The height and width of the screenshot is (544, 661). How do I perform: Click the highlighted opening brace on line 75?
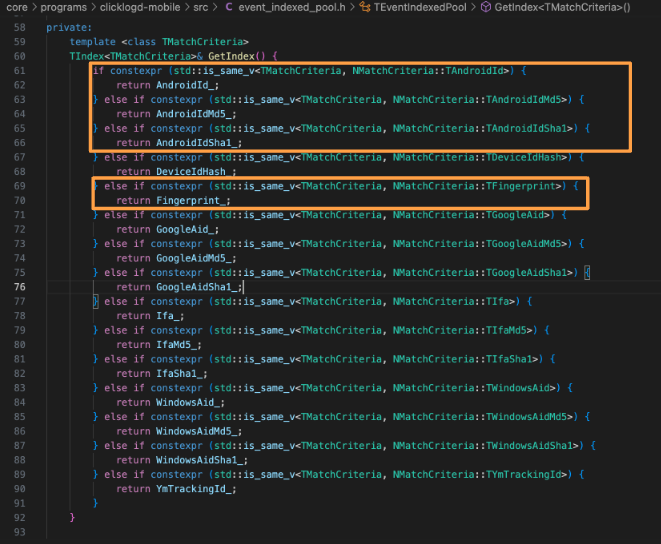pyautogui.click(x=587, y=272)
